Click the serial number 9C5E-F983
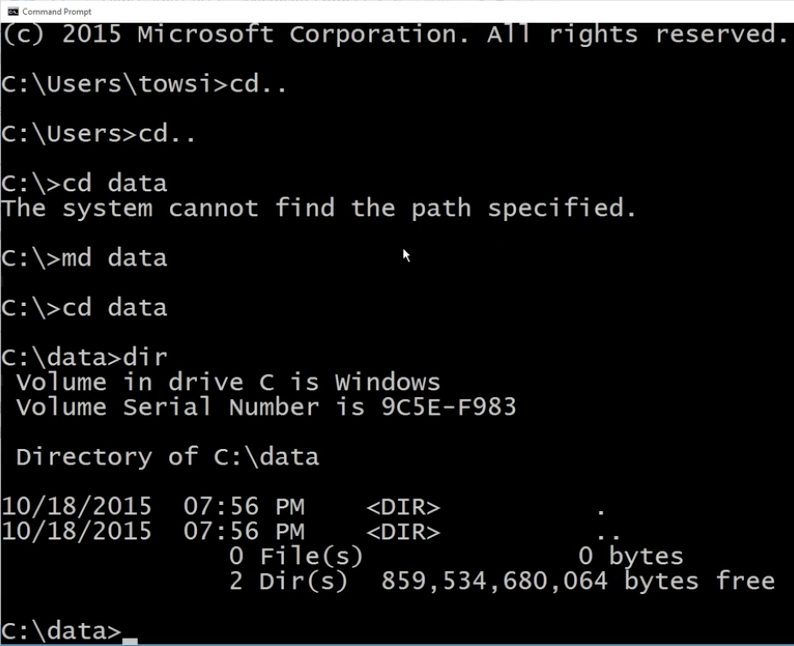Image resolution: width=794 pixels, height=646 pixels. pos(449,407)
